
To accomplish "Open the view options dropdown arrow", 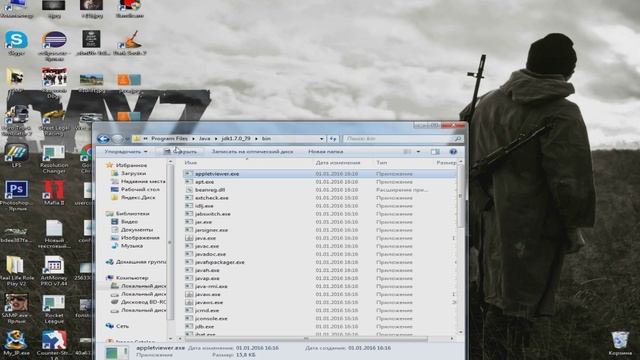I will (x=418, y=151).
